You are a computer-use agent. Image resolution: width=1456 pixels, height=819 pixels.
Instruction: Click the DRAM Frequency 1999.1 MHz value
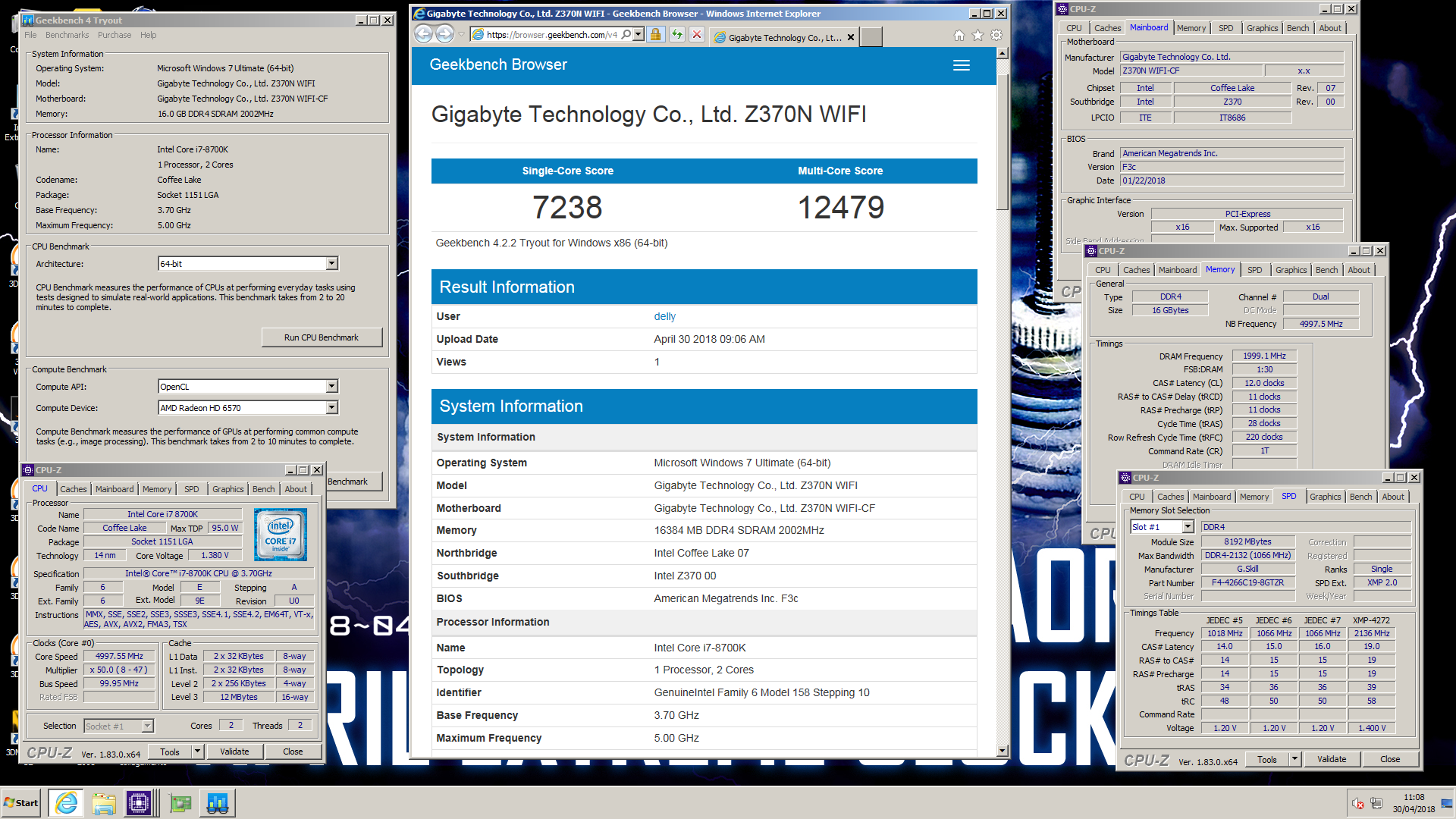1264,356
